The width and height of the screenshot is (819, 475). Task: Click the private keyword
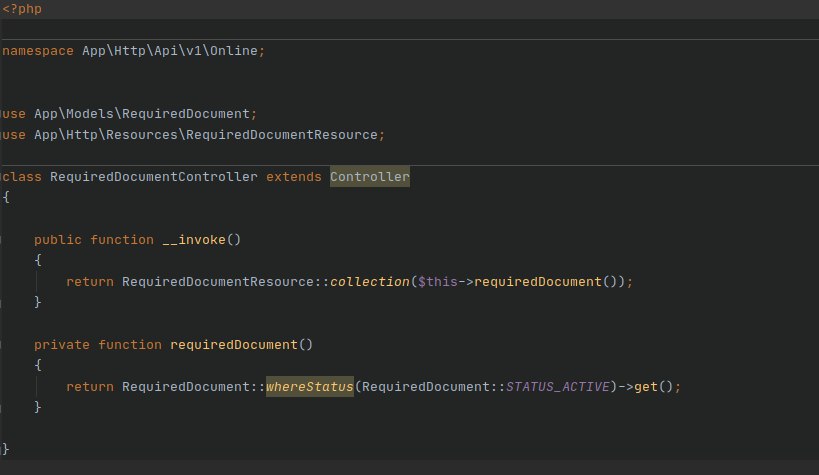coord(62,345)
